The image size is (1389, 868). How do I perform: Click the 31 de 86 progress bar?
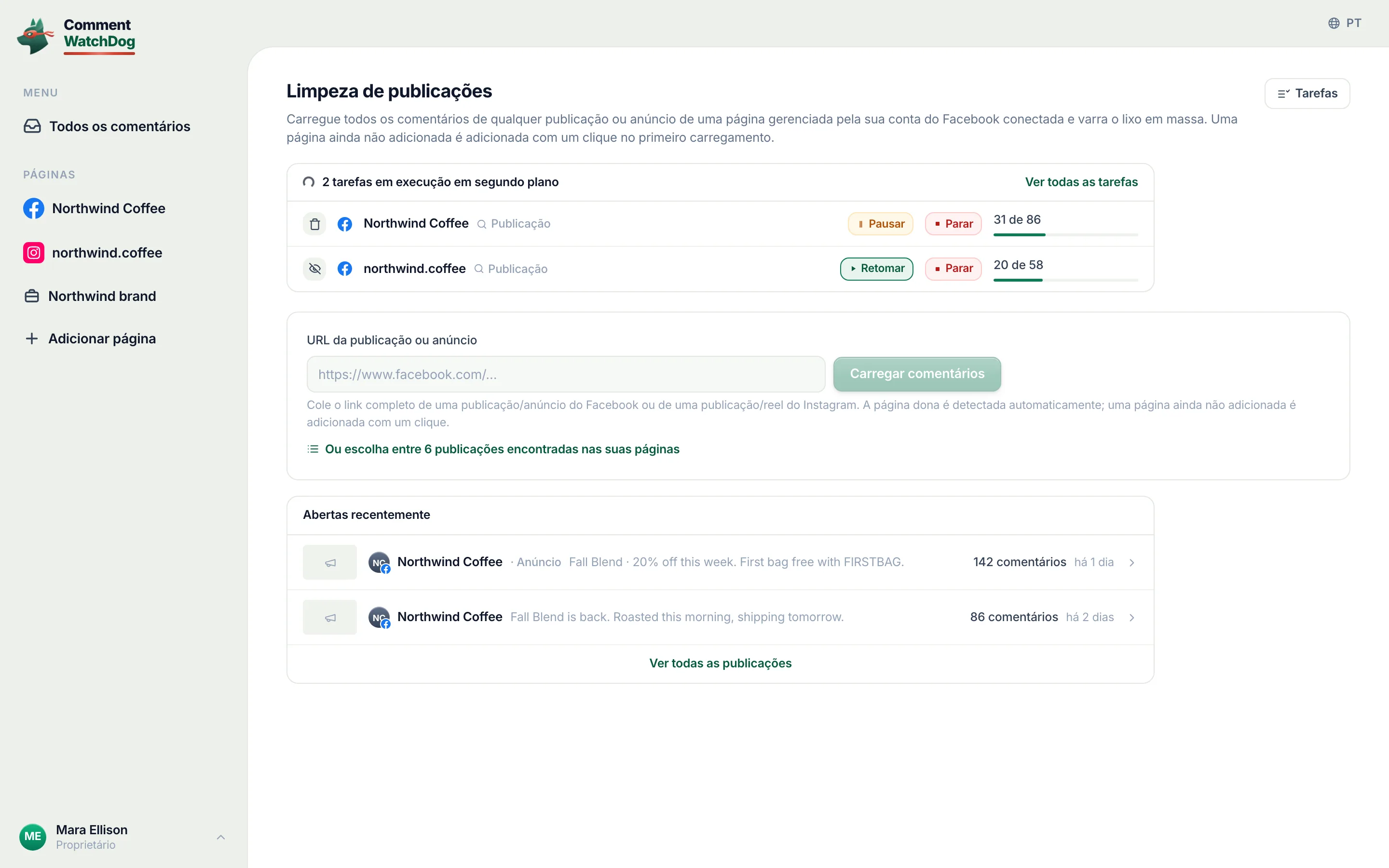pyautogui.click(x=1065, y=235)
